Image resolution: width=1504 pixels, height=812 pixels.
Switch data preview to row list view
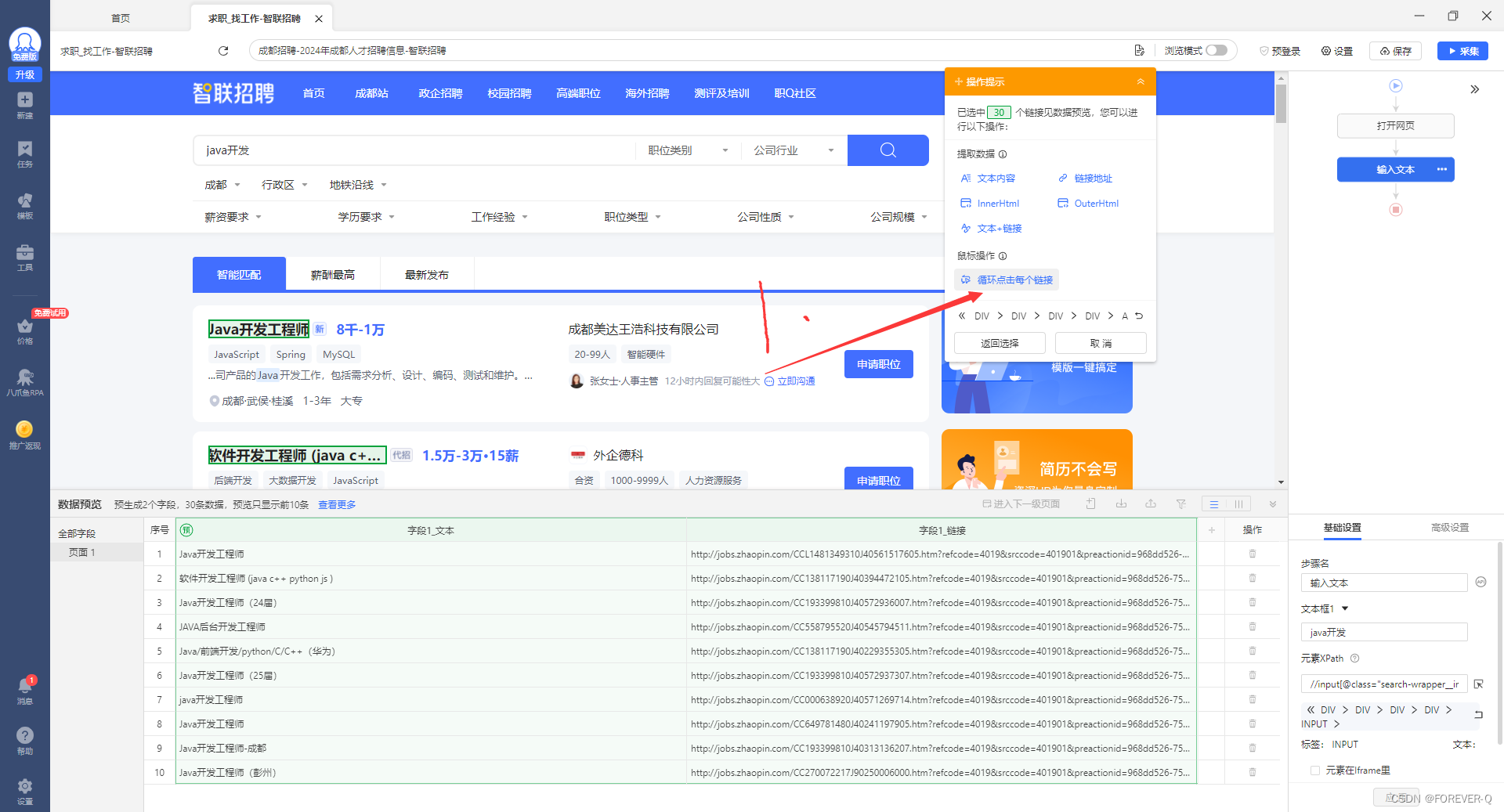tap(1213, 504)
